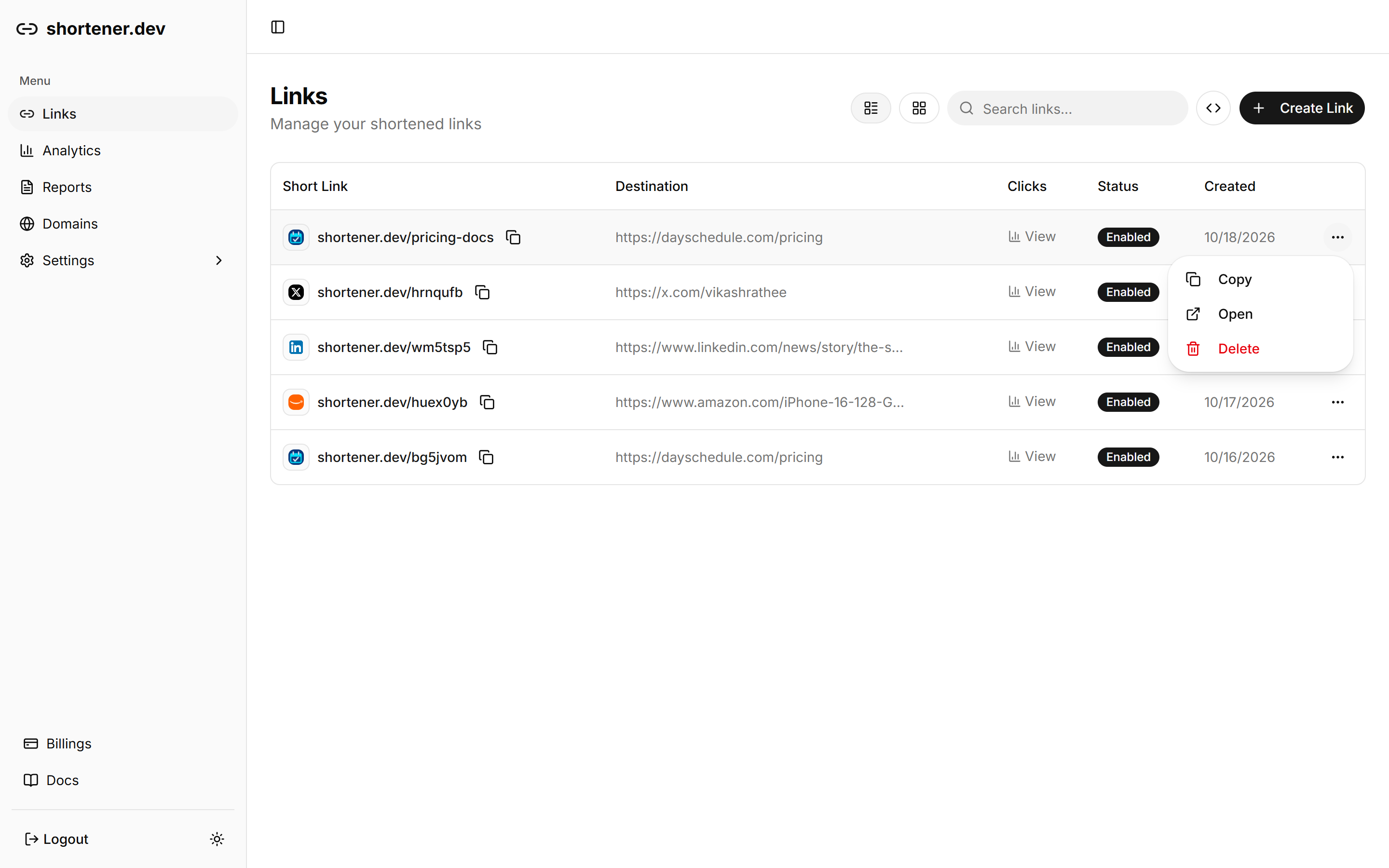View clicks for wm5tsp5 link

click(x=1032, y=347)
